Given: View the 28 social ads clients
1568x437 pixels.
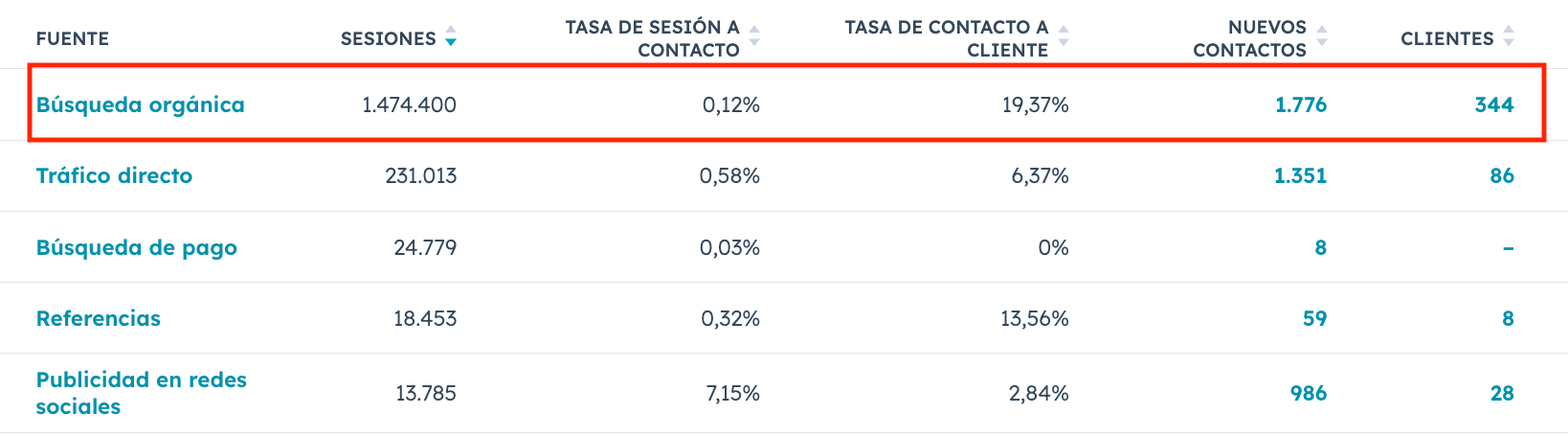Looking at the screenshot, I should coord(1501,393).
